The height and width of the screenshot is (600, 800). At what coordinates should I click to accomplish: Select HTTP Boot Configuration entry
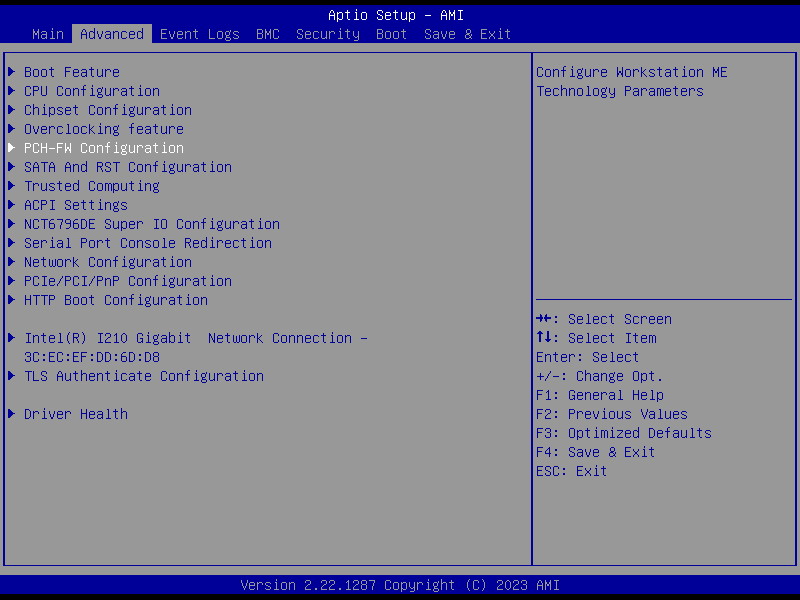point(116,300)
